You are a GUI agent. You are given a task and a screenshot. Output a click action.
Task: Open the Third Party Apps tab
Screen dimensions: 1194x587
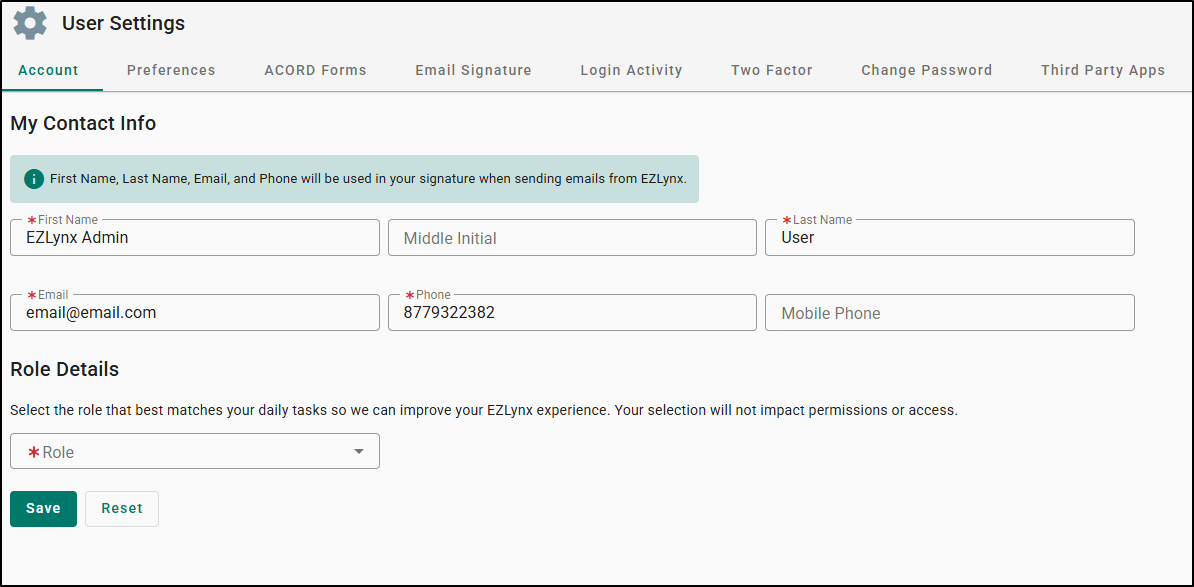(x=1103, y=70)
